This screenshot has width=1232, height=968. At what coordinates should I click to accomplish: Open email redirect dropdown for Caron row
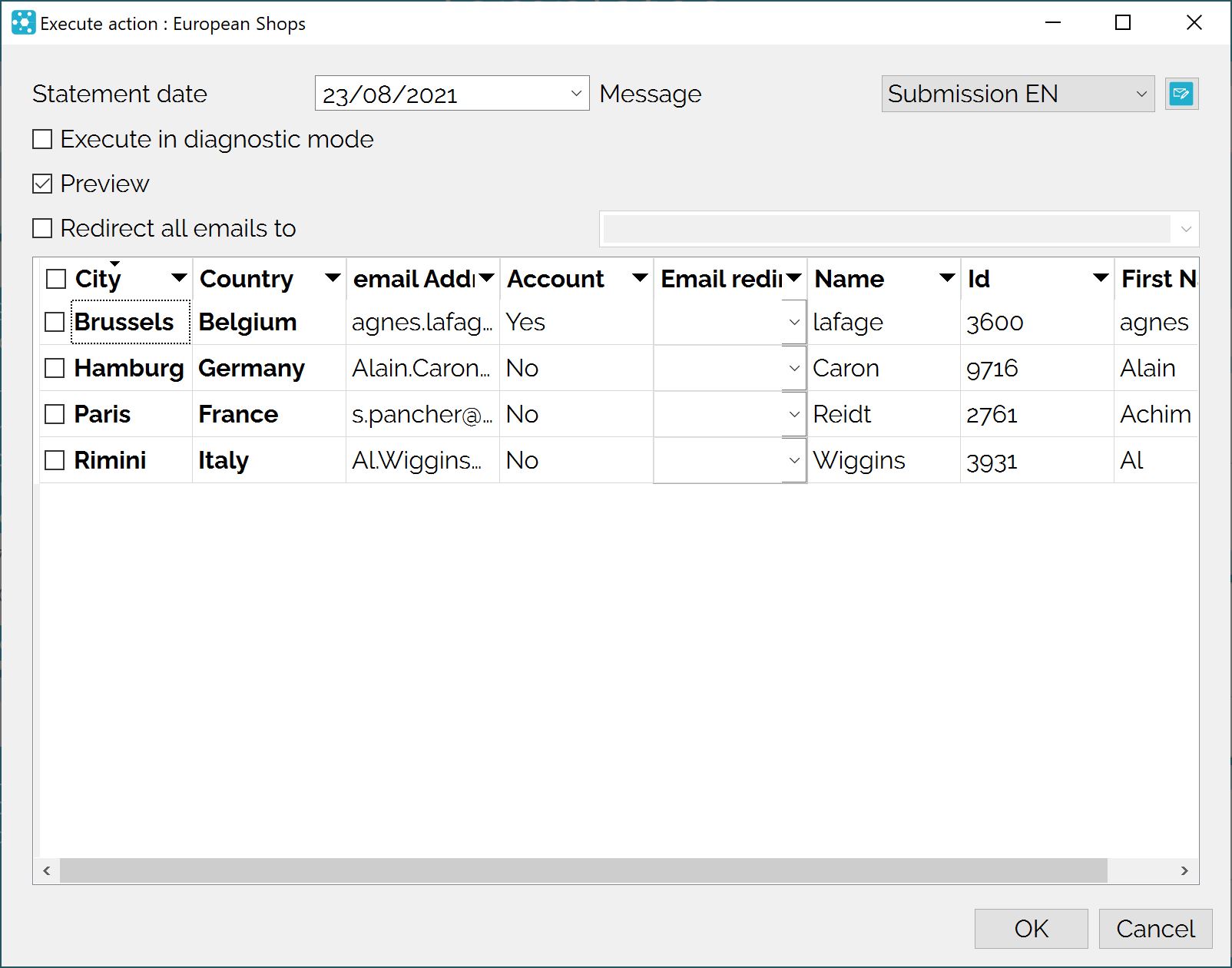point(794,368)
